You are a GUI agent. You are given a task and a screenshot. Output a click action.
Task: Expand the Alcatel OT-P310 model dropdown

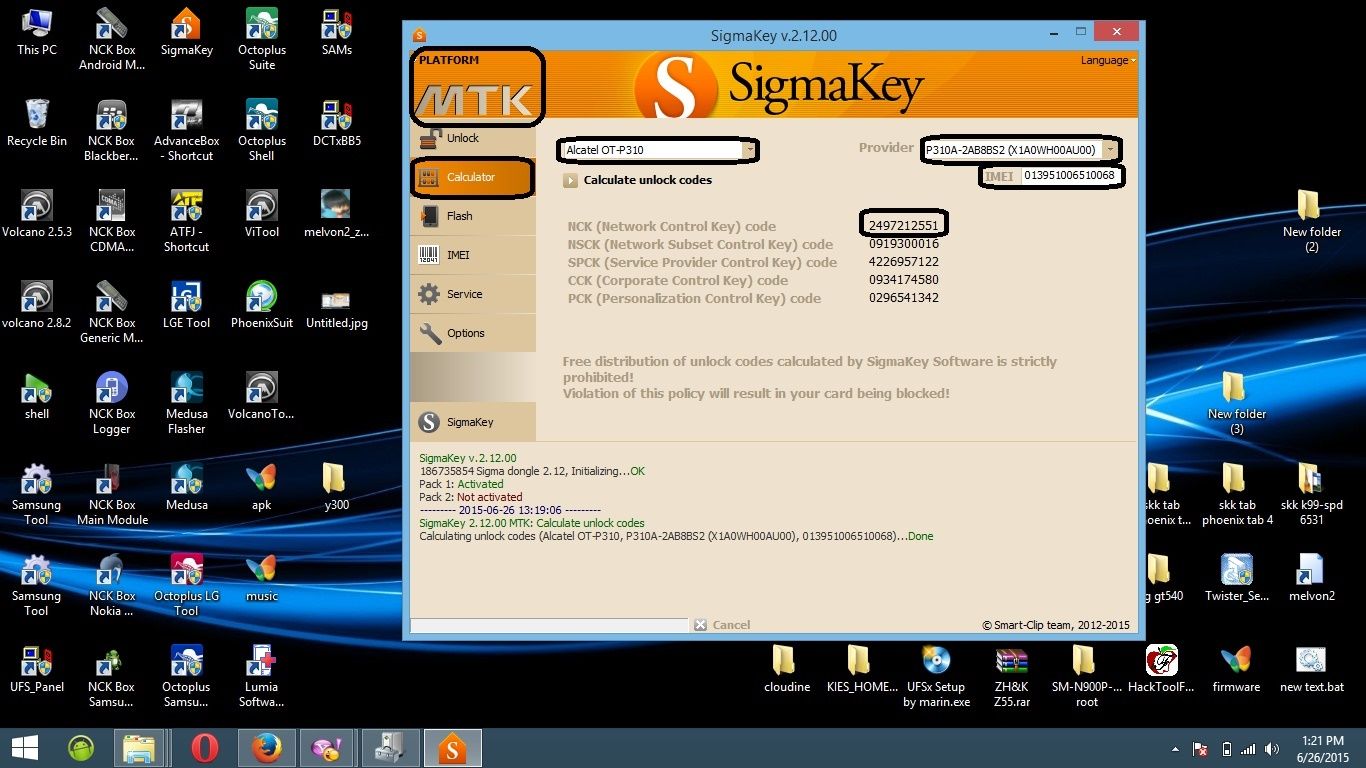[749, 150]
